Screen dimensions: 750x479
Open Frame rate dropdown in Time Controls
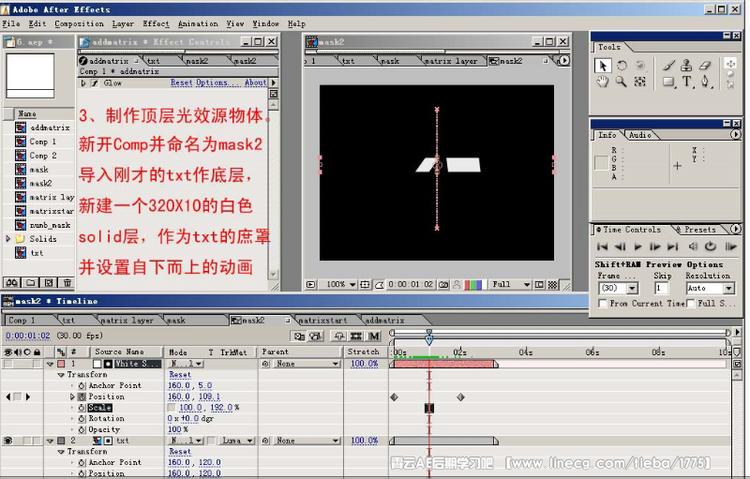point(632,289)
